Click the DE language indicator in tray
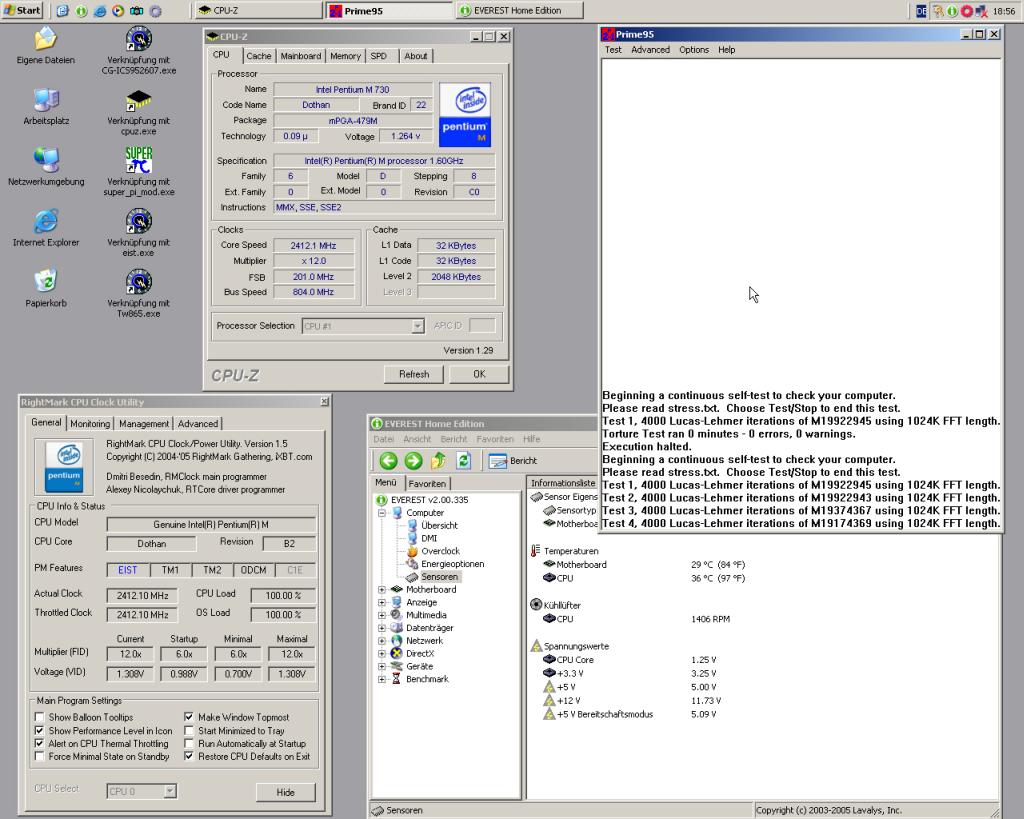Screen dimensions: 1024x819 [921, 11]
